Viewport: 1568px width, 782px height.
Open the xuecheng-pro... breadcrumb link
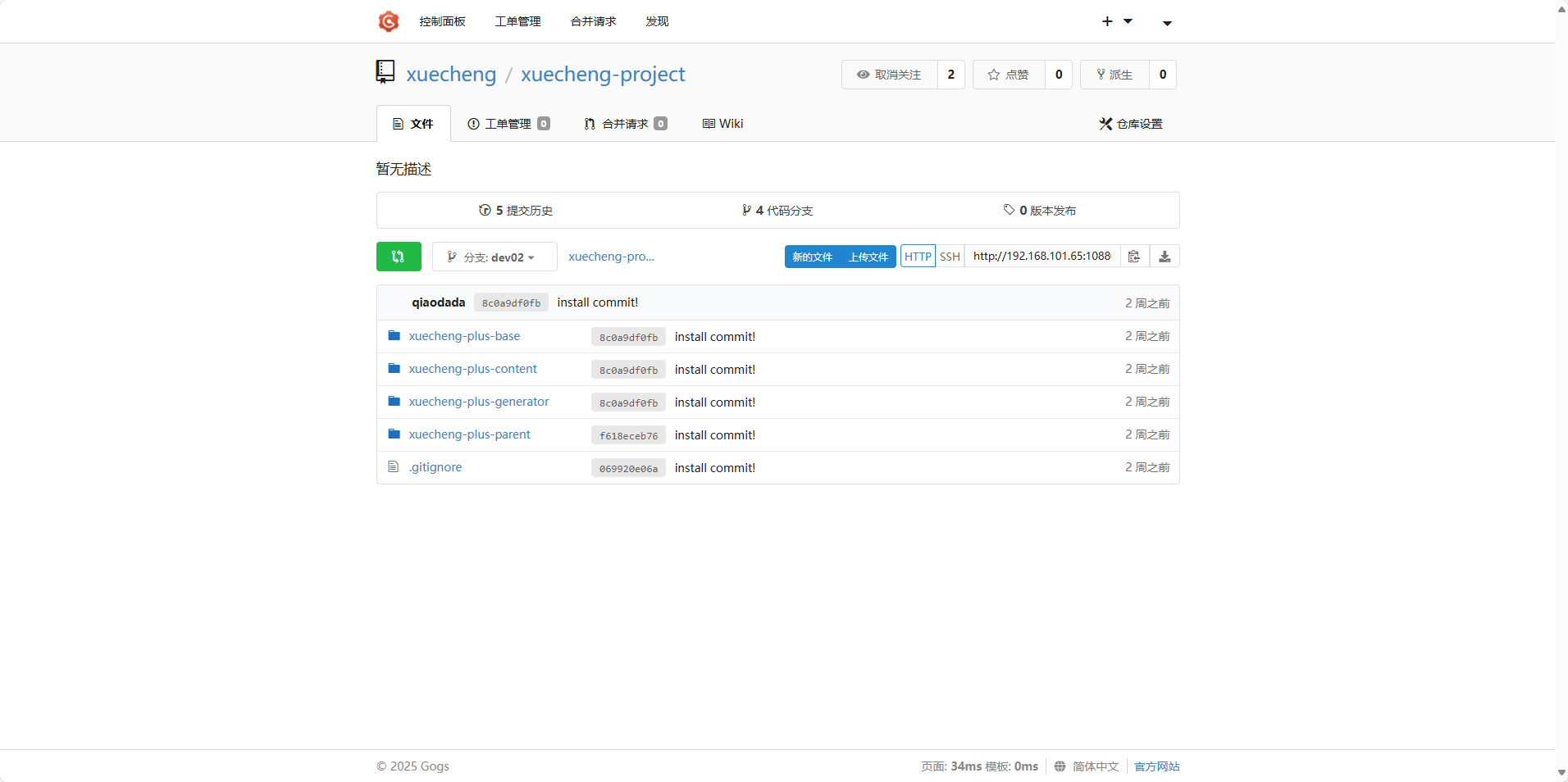[611, 257]
